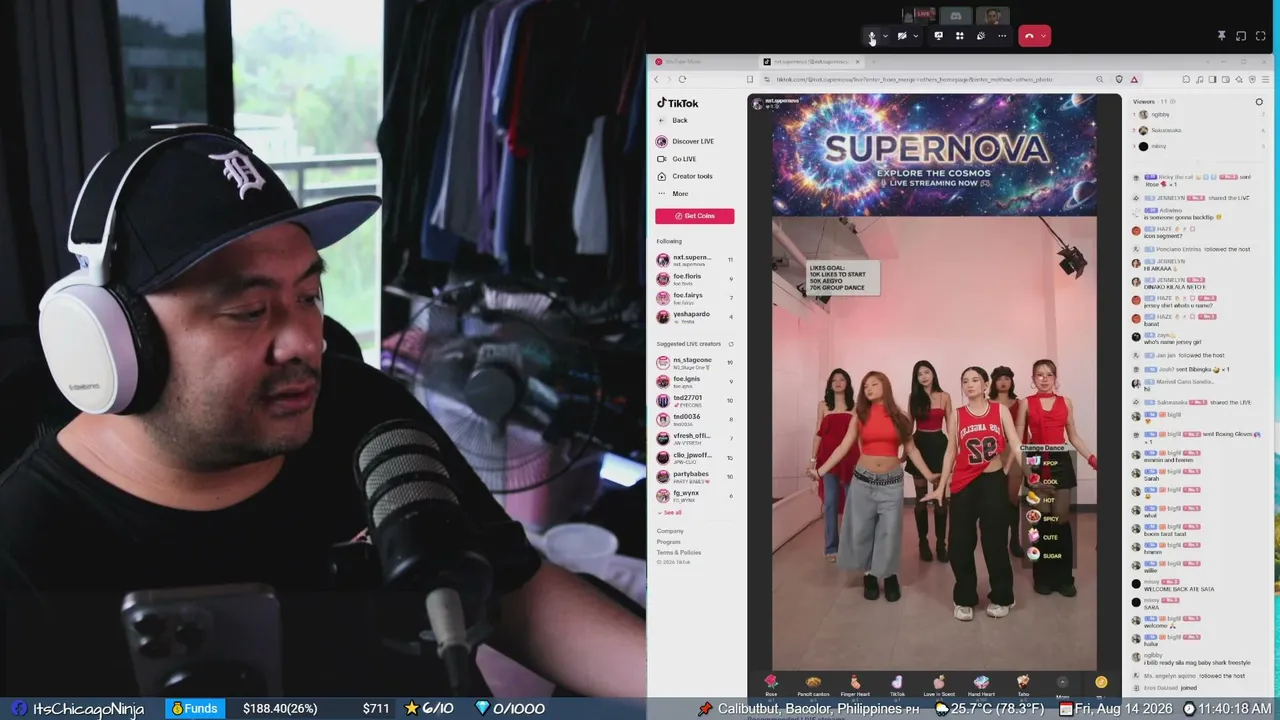The width and height of the screenshot is (1280, 720).
Task: Open the Brave Shields lion icon
Action: [x=1119, y=79]
